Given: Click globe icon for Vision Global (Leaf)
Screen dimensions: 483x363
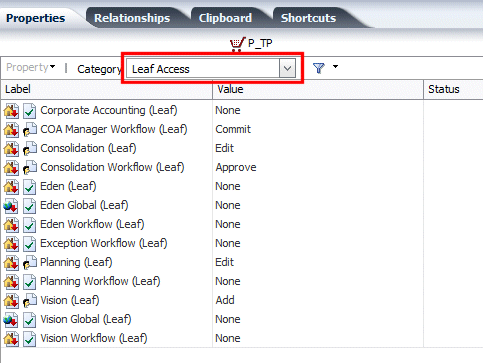Looking at the screenshot, I should (x=11, y=320).
